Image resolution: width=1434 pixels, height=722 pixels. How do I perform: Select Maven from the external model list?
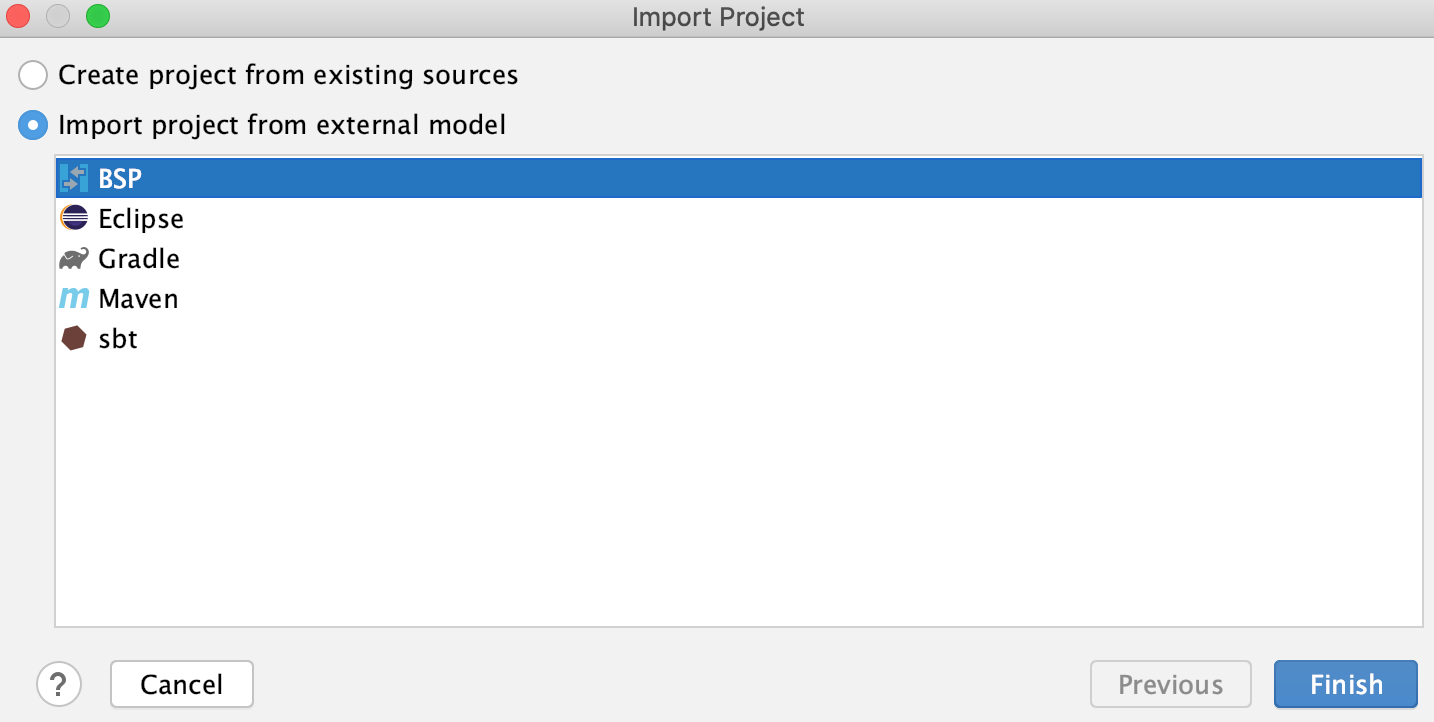pyautogui.click(x=137, y=298)
